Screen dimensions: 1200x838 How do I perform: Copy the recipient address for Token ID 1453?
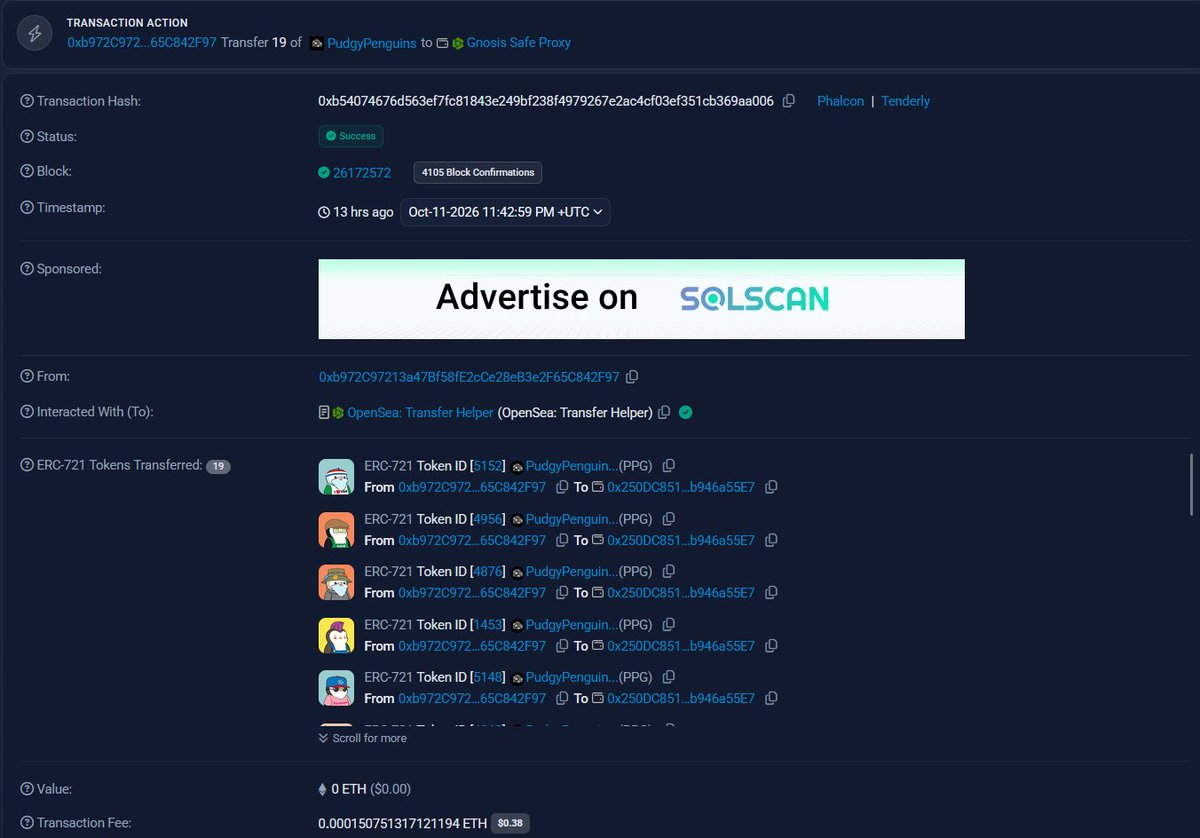point(771,646)
